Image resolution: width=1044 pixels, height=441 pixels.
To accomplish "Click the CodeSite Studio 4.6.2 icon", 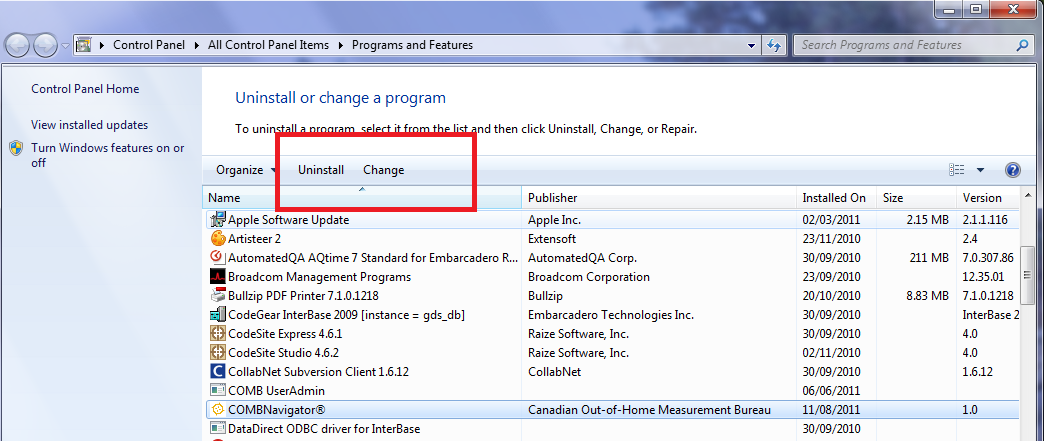I will 217,352.
